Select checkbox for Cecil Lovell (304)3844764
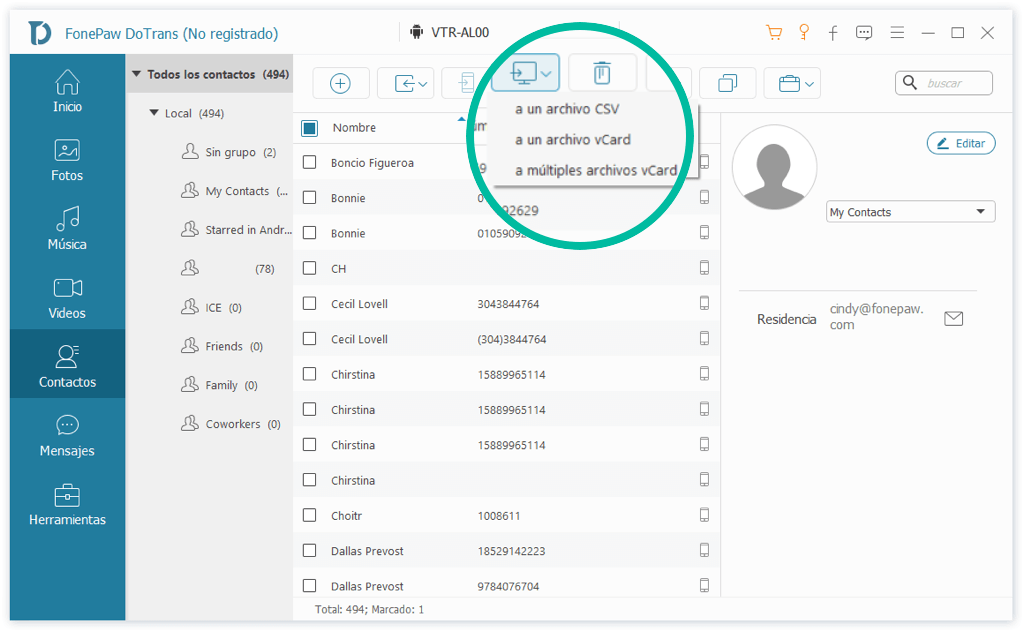 click(x=310, y=338)
